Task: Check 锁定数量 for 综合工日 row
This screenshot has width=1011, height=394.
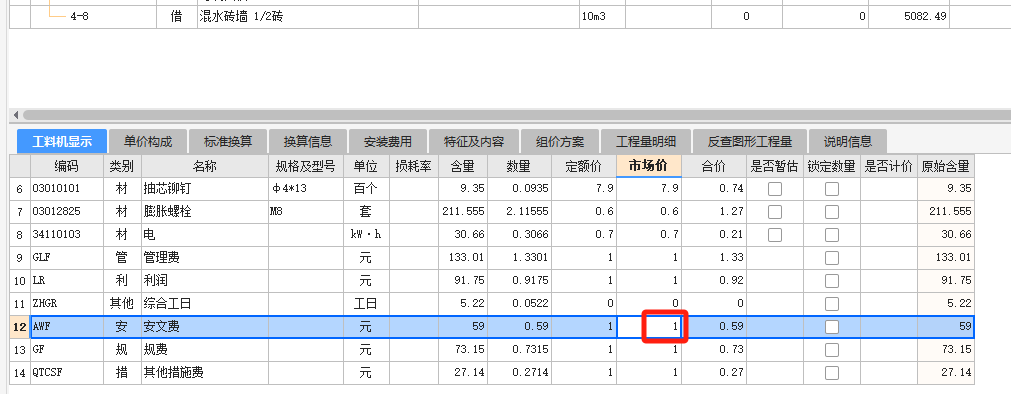Action: click(x=832, y=304)
